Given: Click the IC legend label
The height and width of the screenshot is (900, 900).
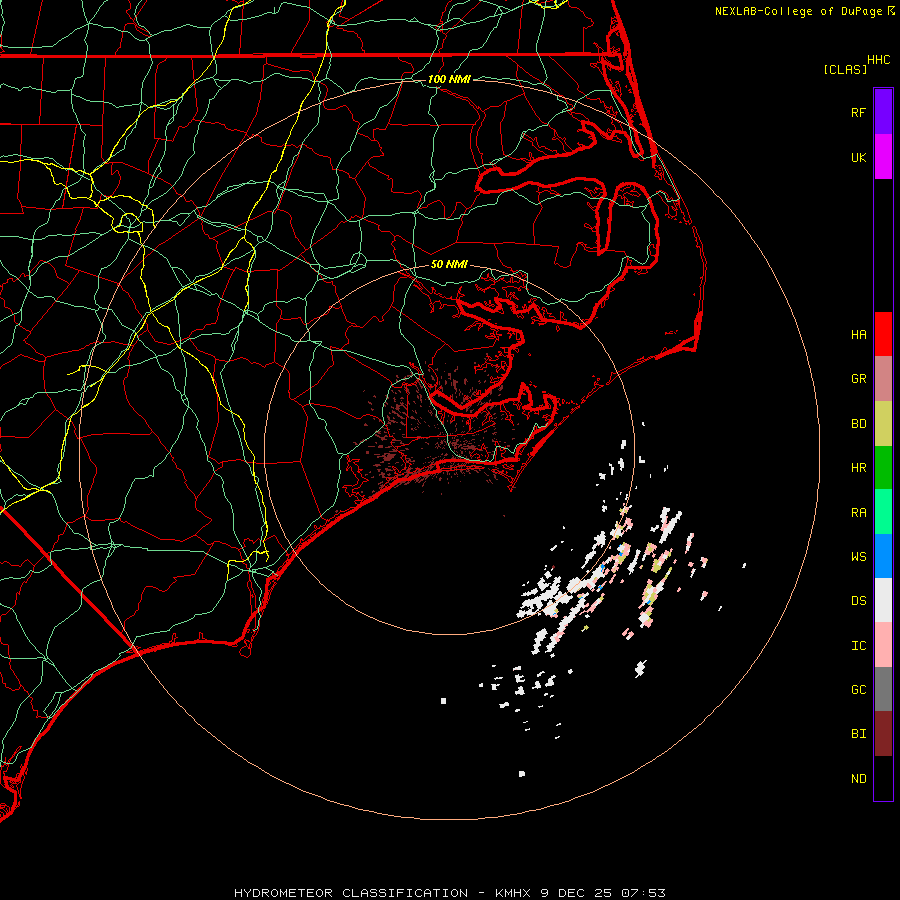Looking at the screenshot, I should click(x=858, y=646).
